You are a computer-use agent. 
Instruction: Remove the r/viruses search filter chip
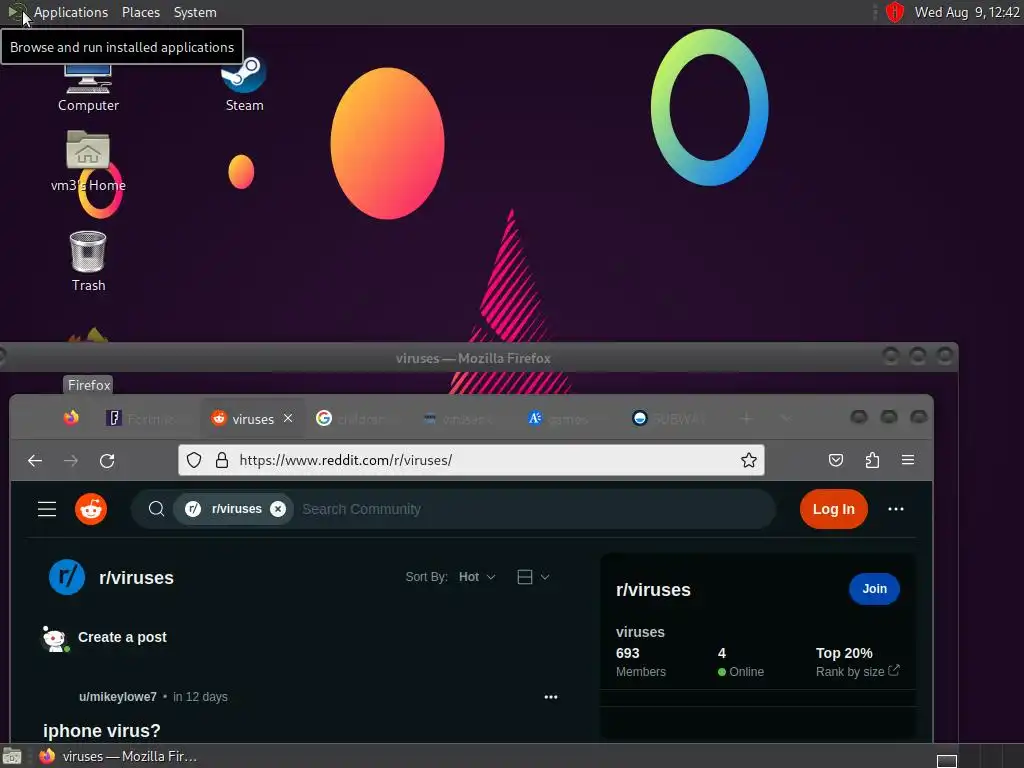click(x=278, y=509)
